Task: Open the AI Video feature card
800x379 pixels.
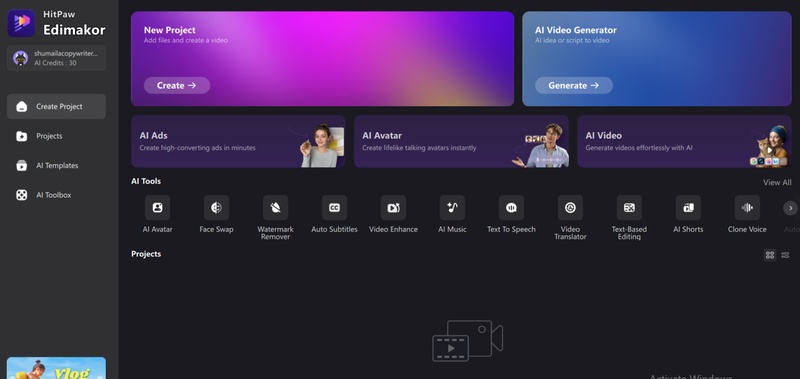Action: 684,141
